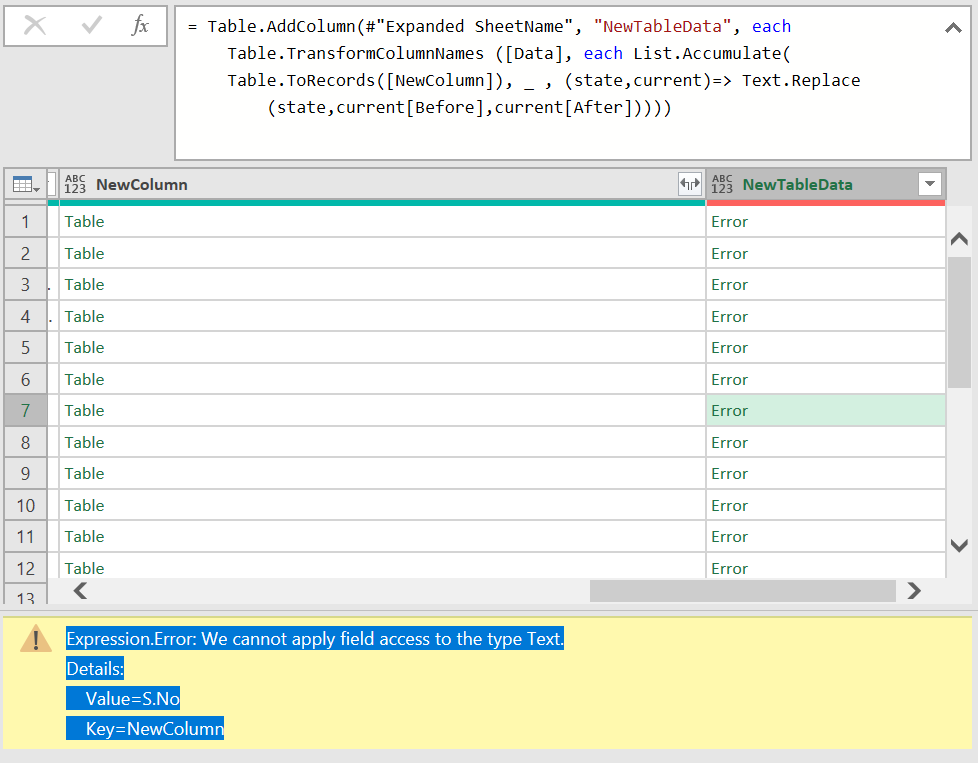Select Error cell in row 10
Viewport: 978px width, 763px height.
pyautogui.click(x=826, y=505)
